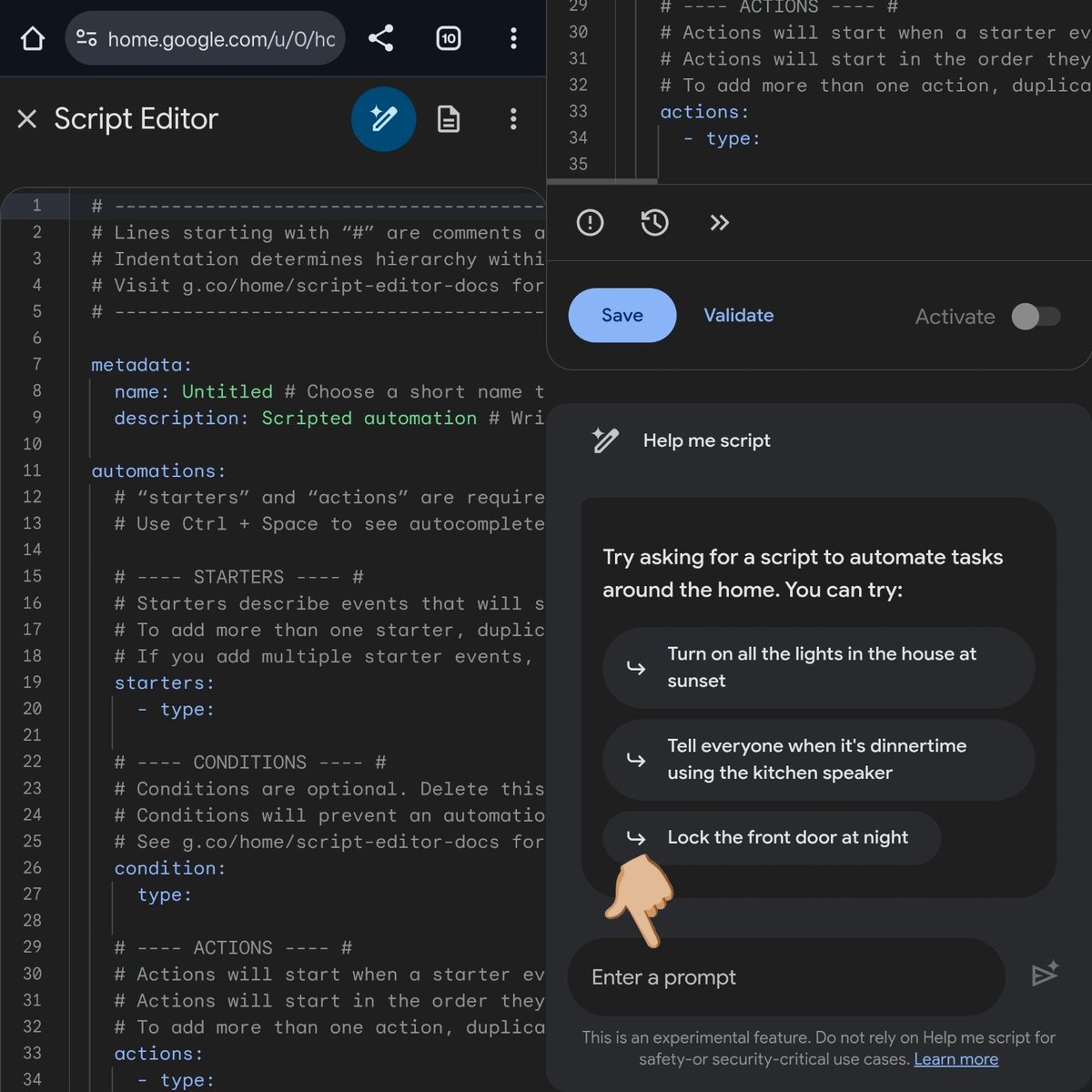Screen dimensions: 1092x1092
Task: Grab the horizontal scrollbar under right editor
Action: click(602, 181)
